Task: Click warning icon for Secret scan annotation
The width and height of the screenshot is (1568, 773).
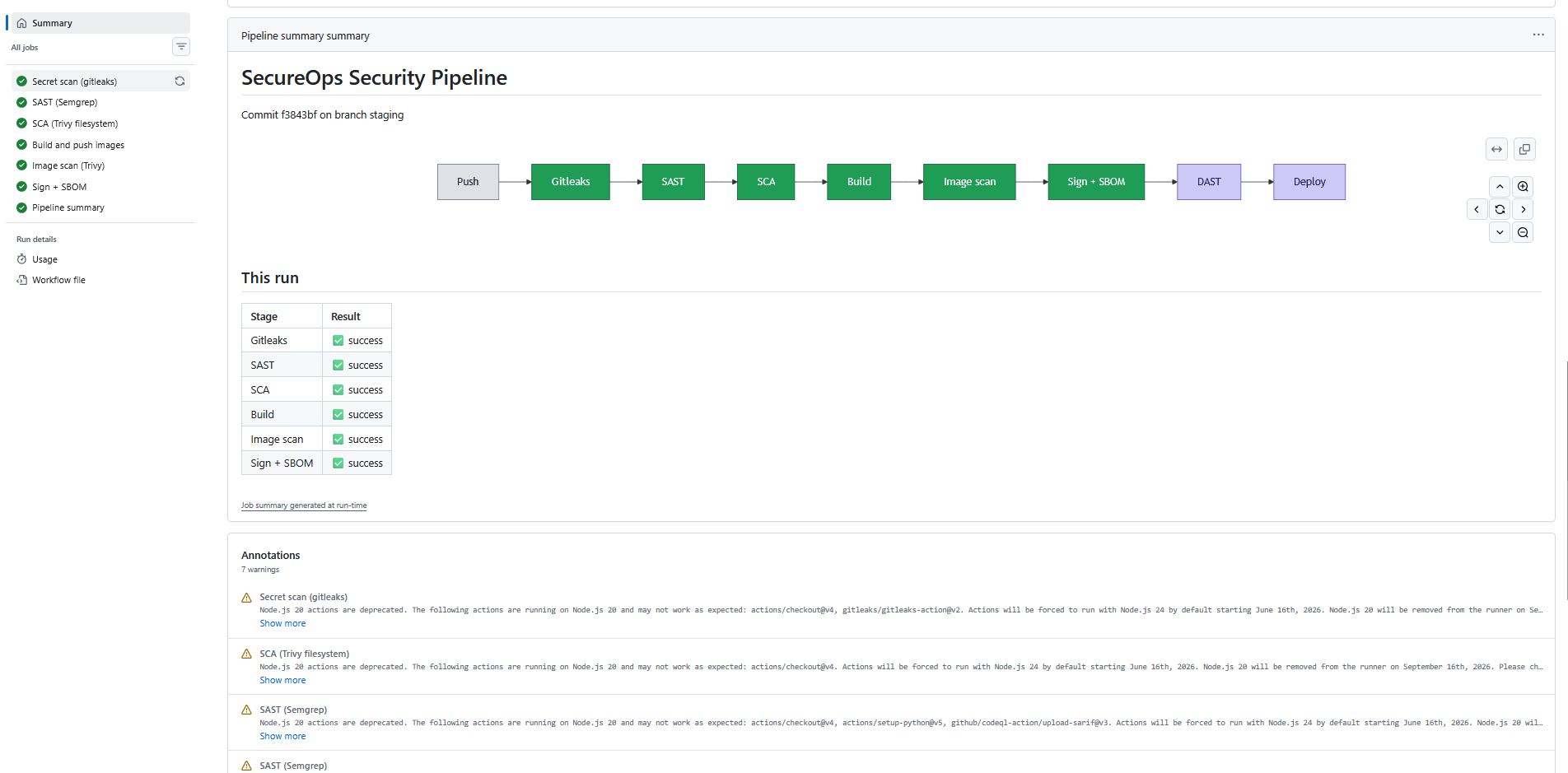Action: pos(246,598)
